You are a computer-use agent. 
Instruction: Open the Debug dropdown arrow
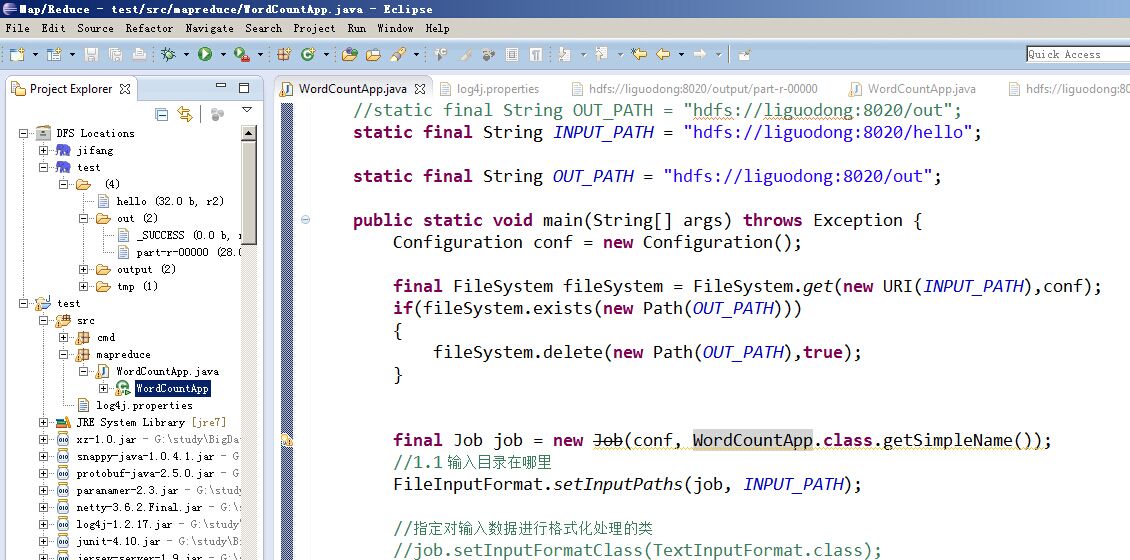(186, 54)
